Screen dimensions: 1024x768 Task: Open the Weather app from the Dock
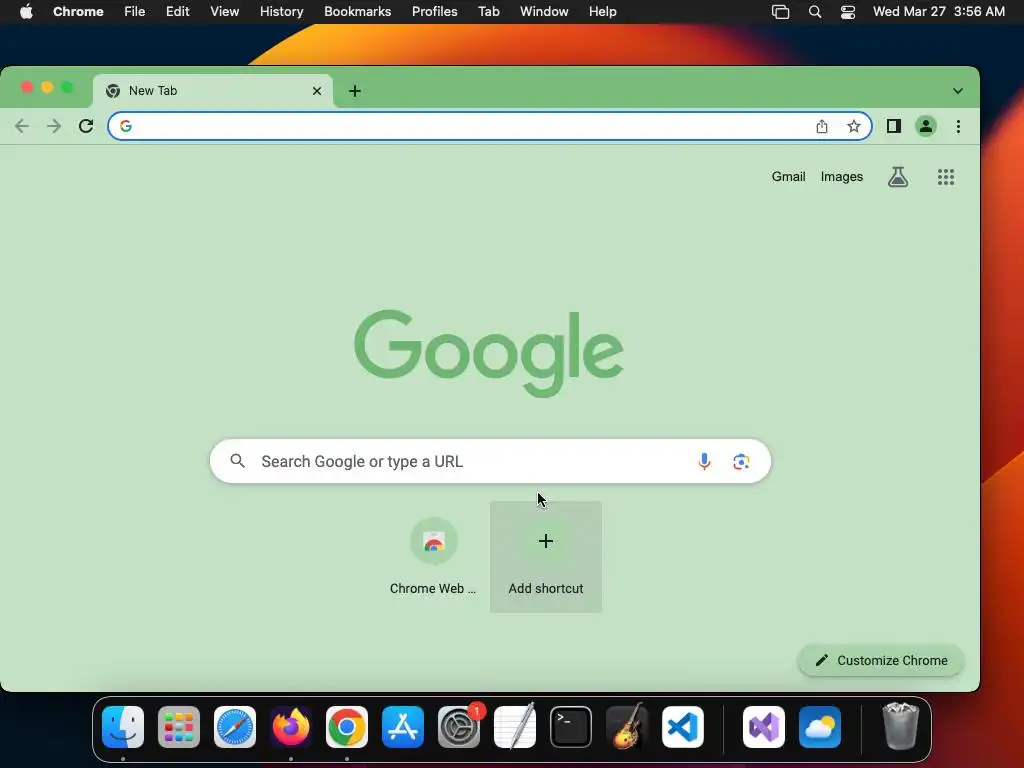pos(820,727)
